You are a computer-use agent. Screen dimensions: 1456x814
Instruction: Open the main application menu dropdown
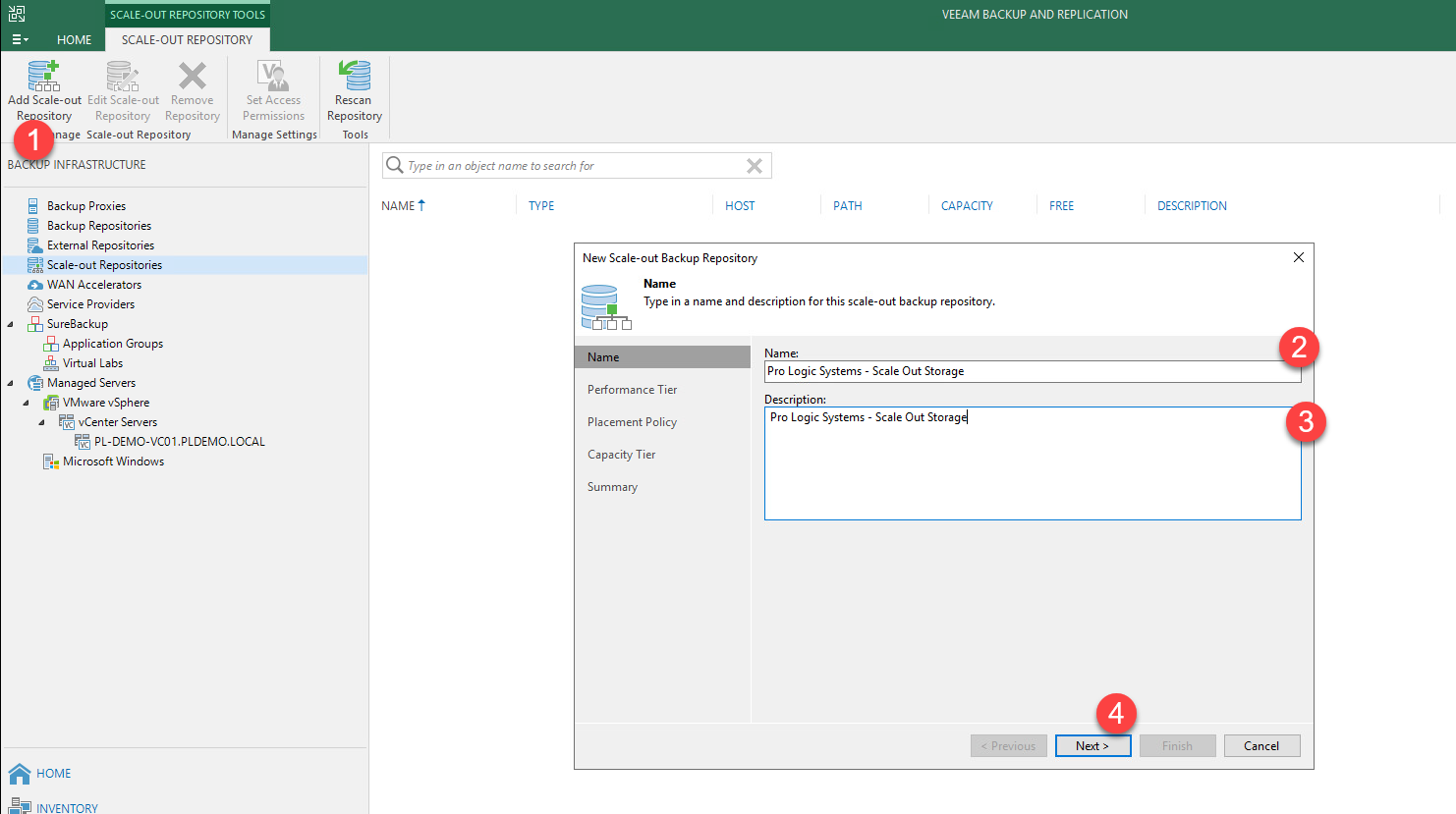[x=20, y=40]
